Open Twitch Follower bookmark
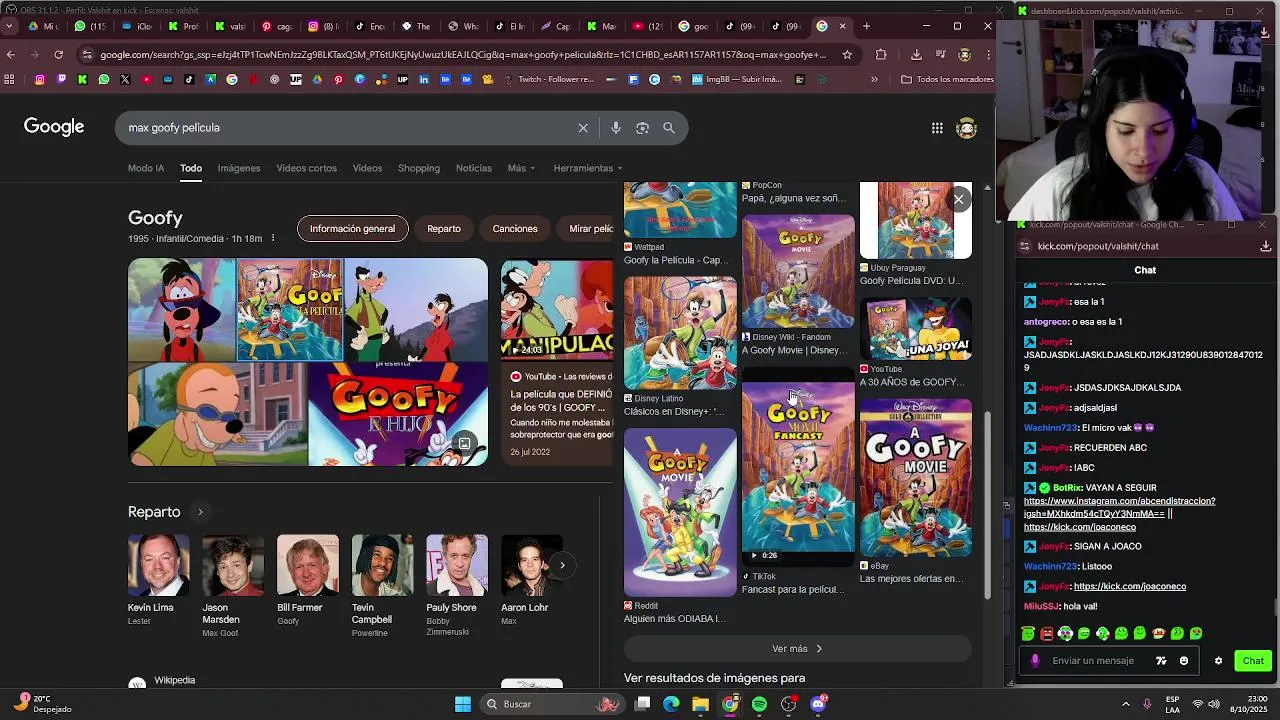 point(548,79)
